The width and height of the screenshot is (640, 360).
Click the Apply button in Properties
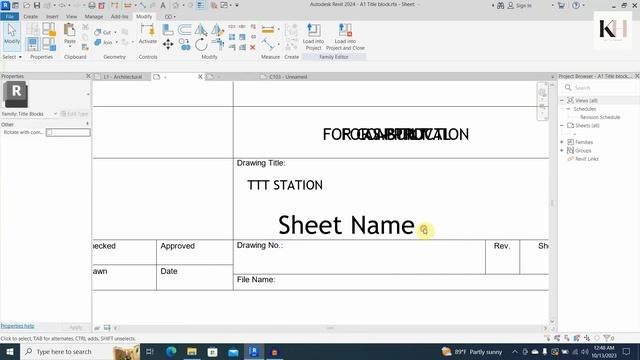[x=76, y=327]
